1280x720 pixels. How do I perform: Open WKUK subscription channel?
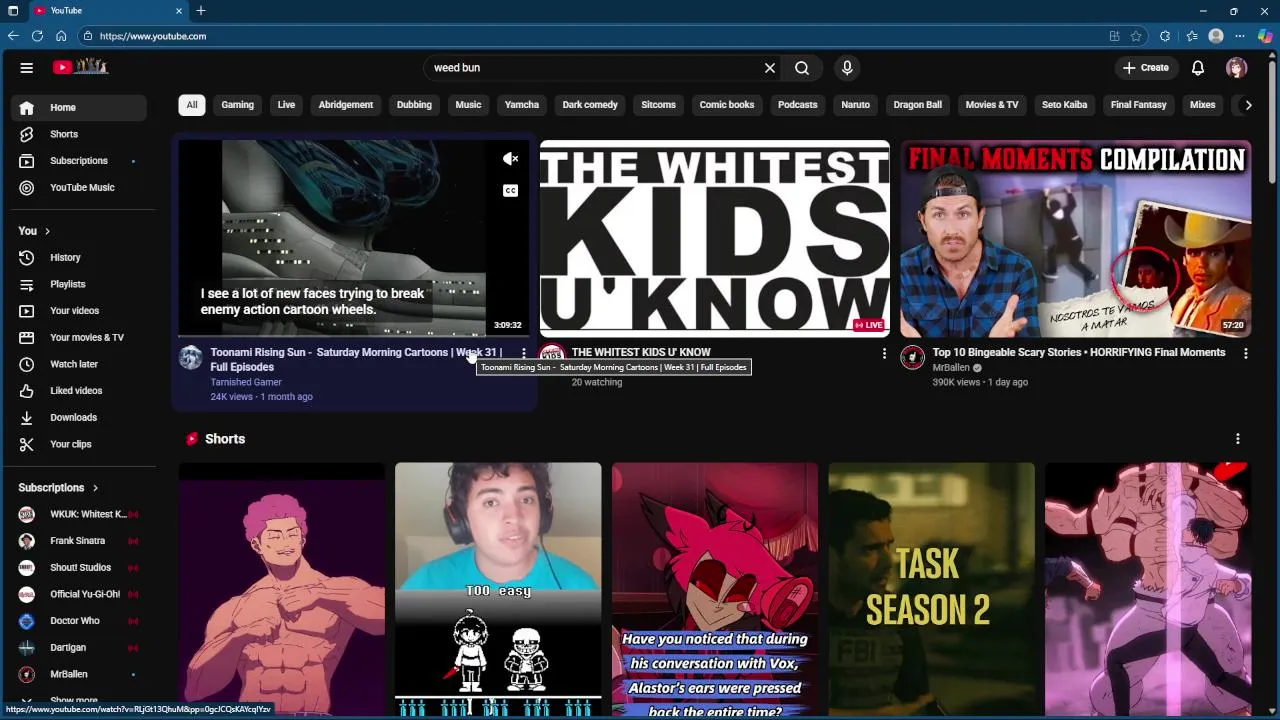coord(79,514)
